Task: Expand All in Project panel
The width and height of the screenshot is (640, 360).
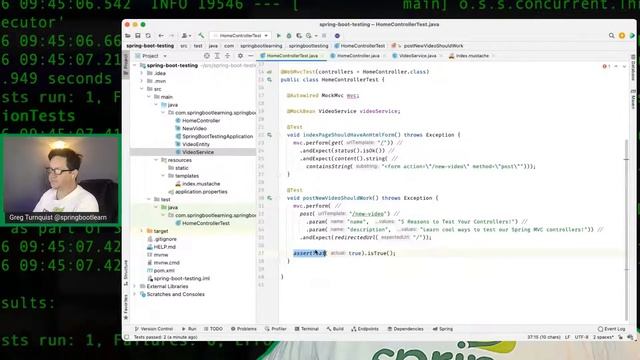Action: (217, 56)
